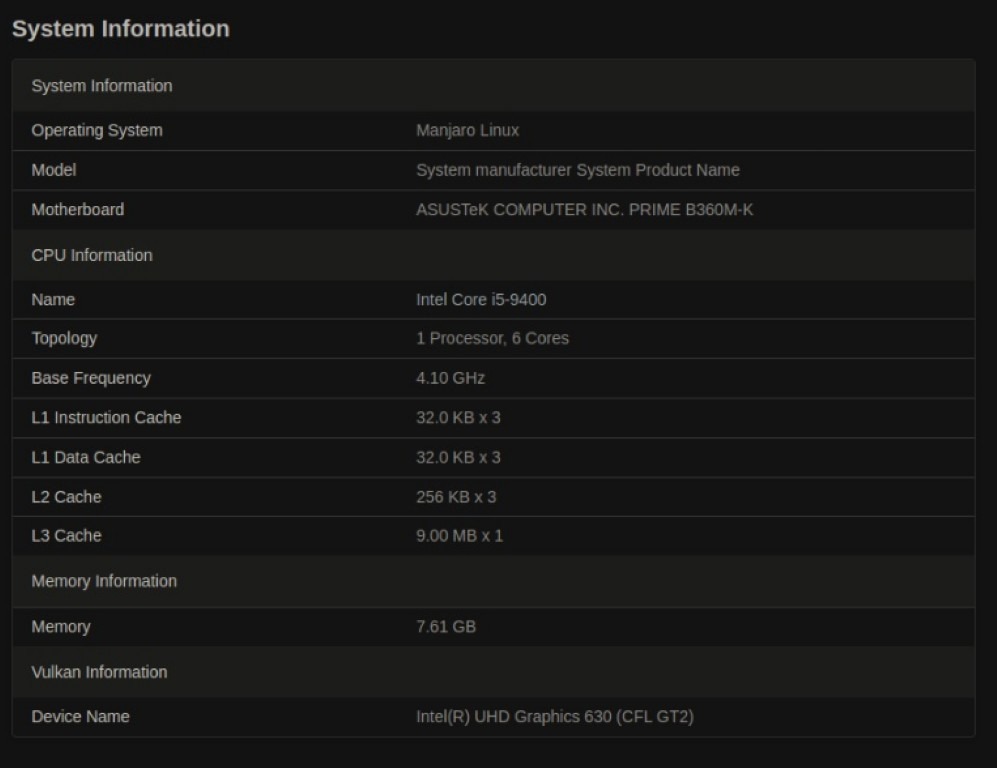The width and height of the screenshot is (997, 768).
Task: Click the L3 Cache row label
Action: pyautogui.click(x=66, y=536)
